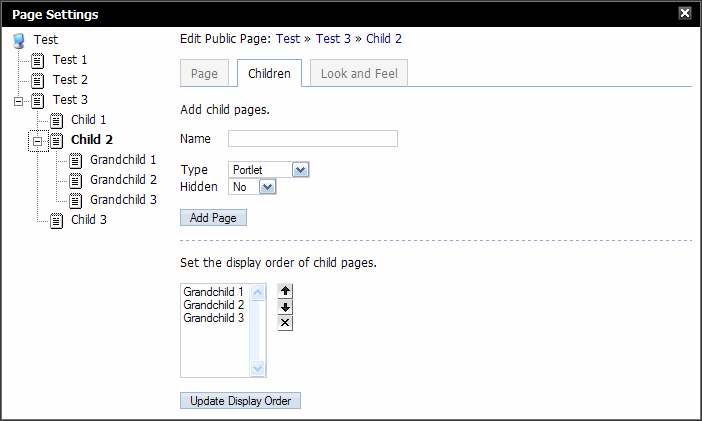Select Grandchild 1 in display order list

pyautogui.click(x=214, y=292)
